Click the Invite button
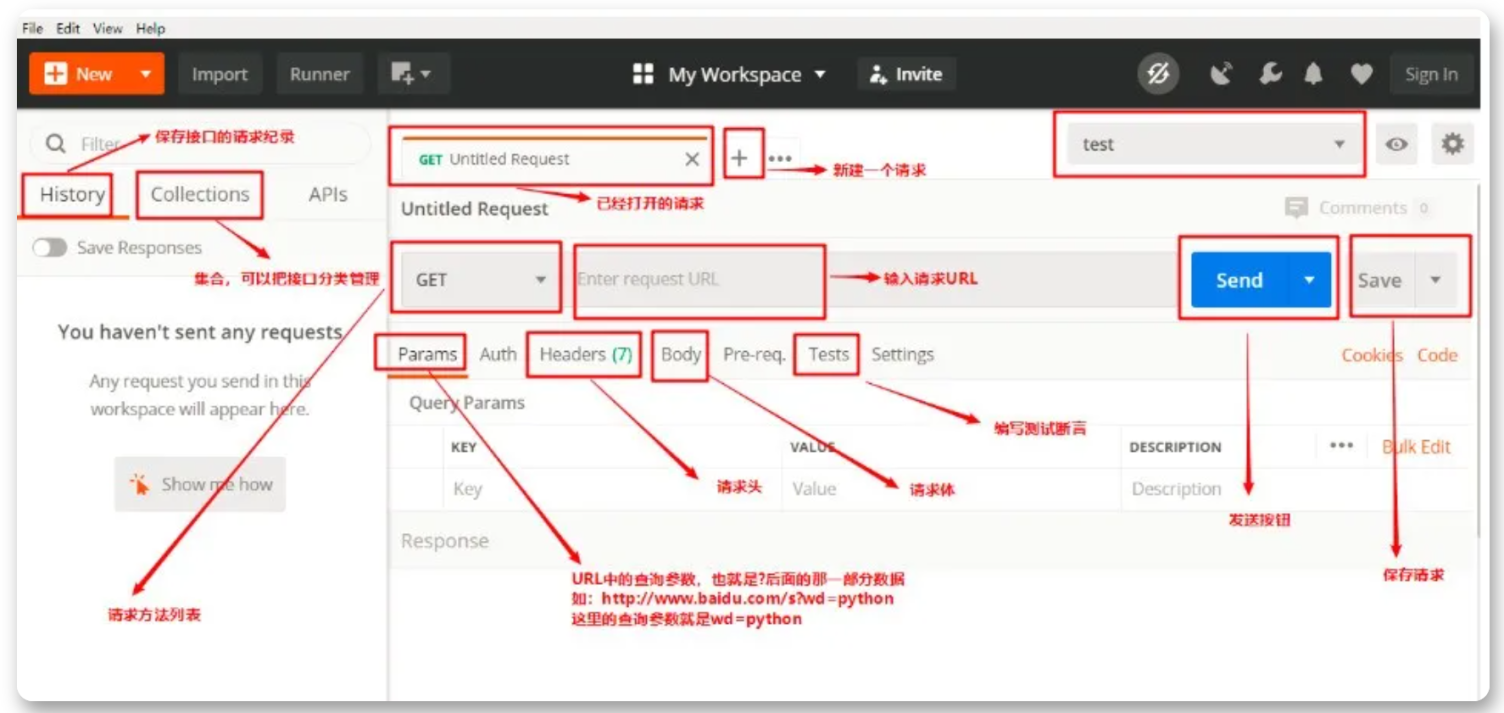Image resolution: width=1504 pixels, height=713 pixels. pyautogui.click(x=906, y=74)
